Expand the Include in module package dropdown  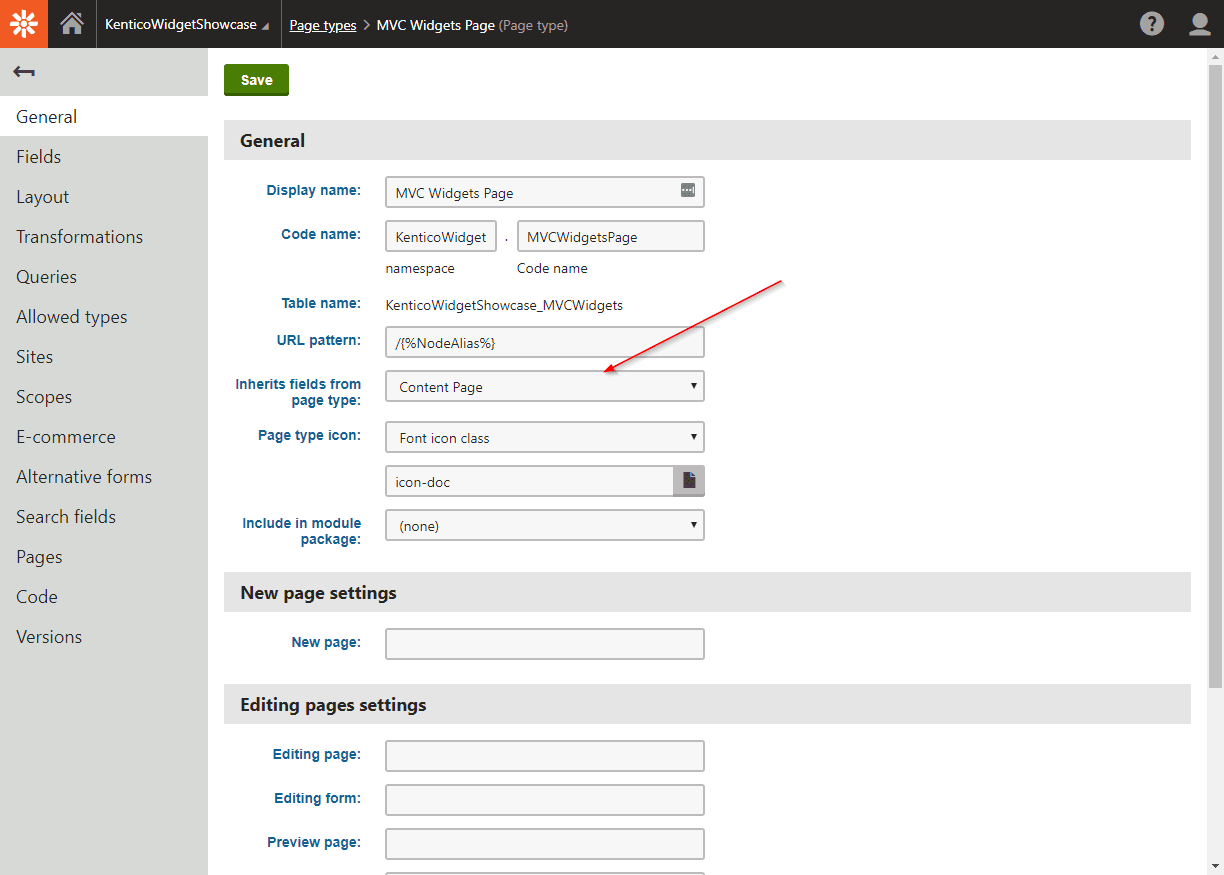pyautogui.click(x=544, y=525)
